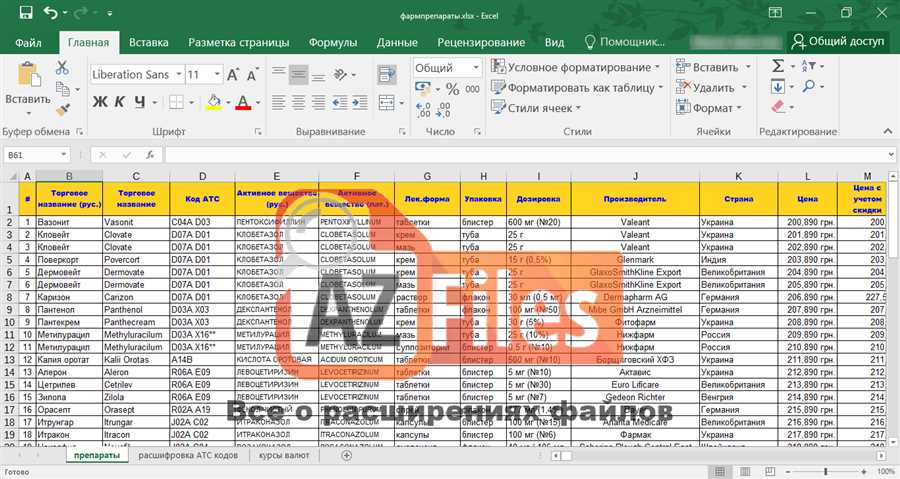This screenshot has height=479, width=900.
Task: Switch to the Данные tab
Action: 397,42
